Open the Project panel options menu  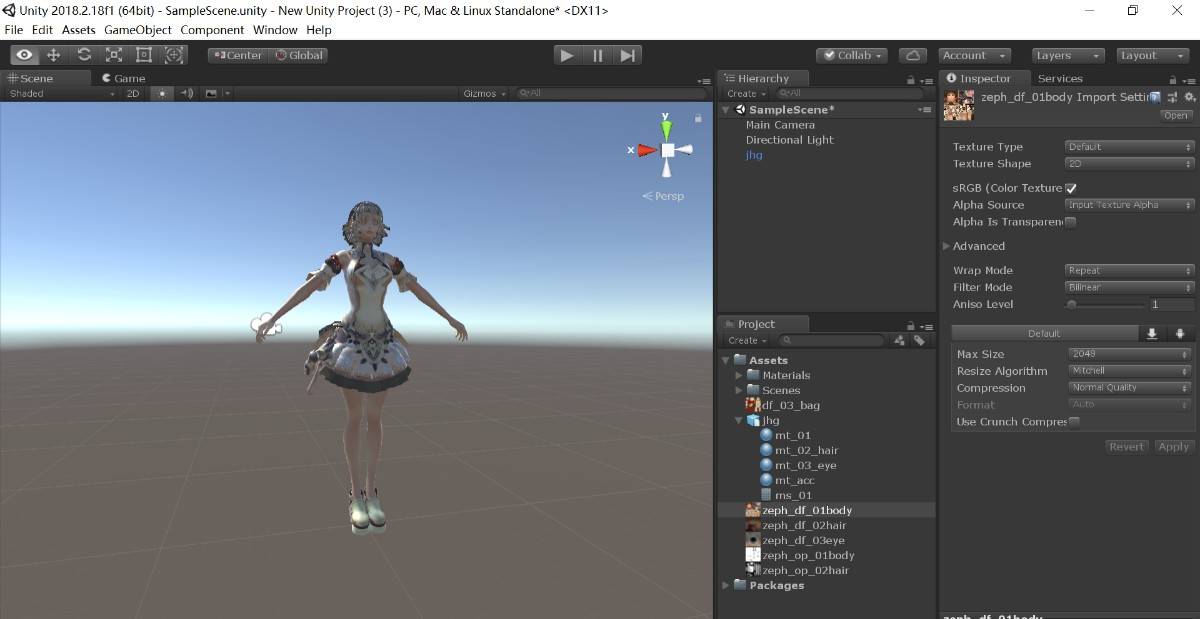(x=926, y=325)
